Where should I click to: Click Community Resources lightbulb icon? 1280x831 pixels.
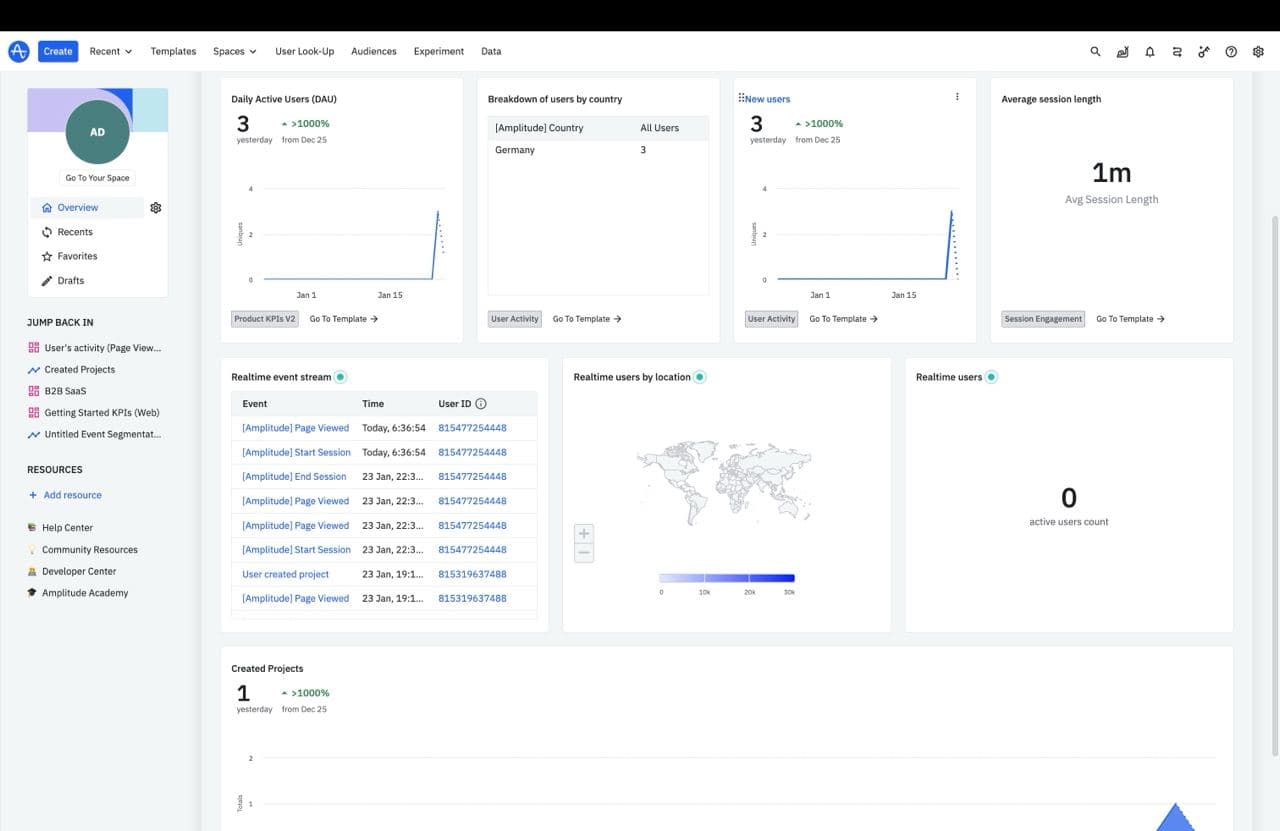pos(32,549)
